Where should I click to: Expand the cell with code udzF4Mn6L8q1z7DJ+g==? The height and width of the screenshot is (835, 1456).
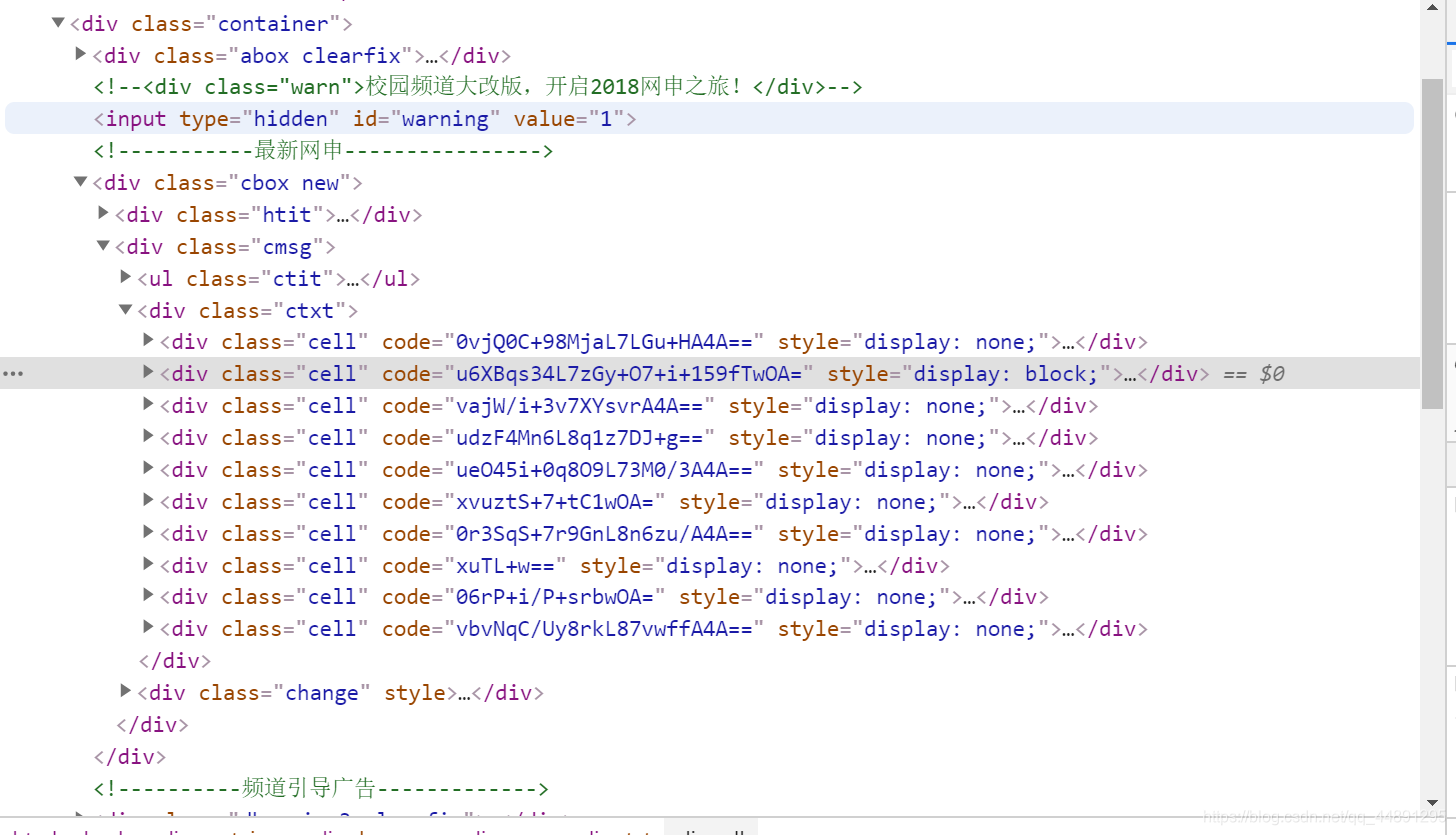(149, 436)
